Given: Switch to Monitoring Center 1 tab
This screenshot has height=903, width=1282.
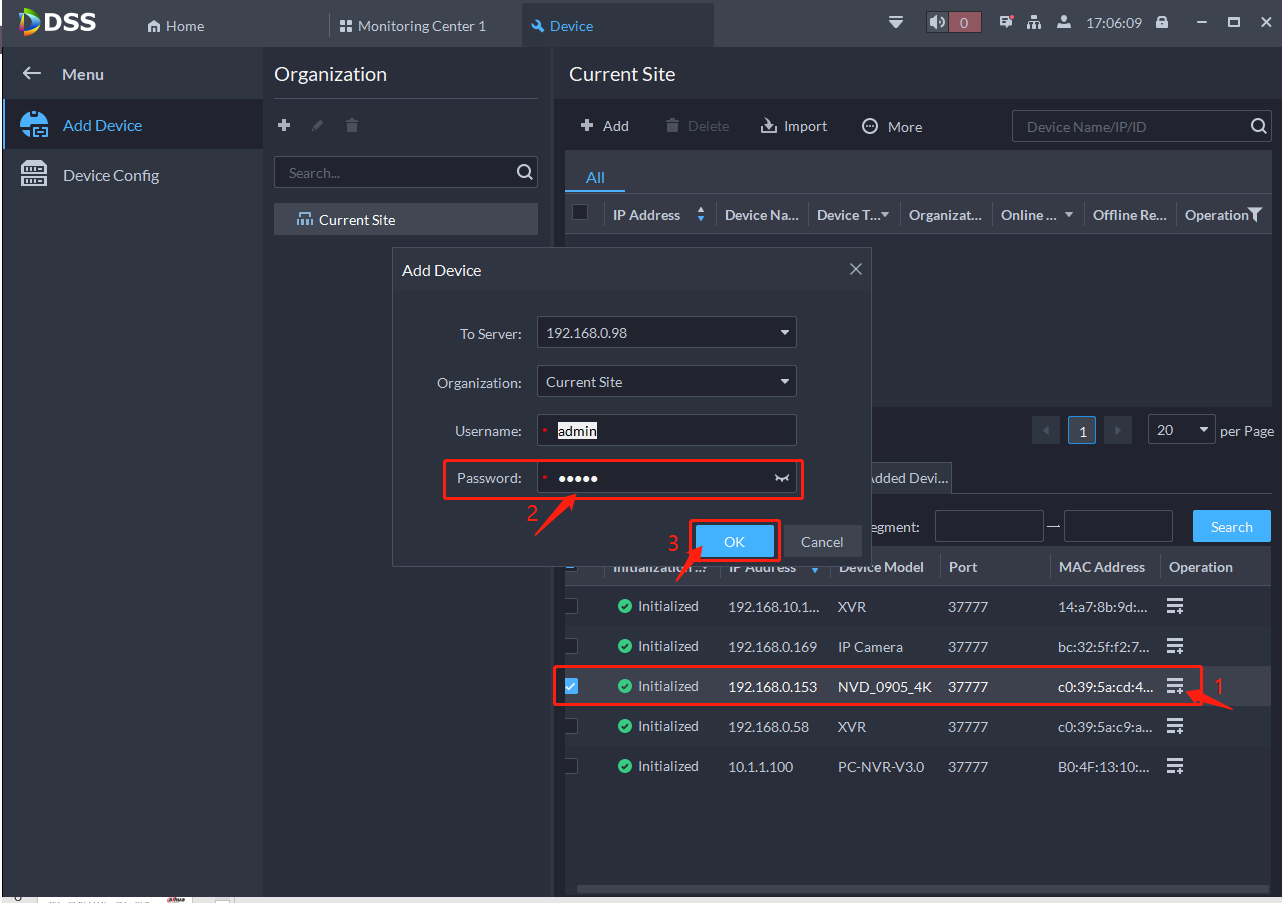Looking at the screenshot, I should 413,26.
